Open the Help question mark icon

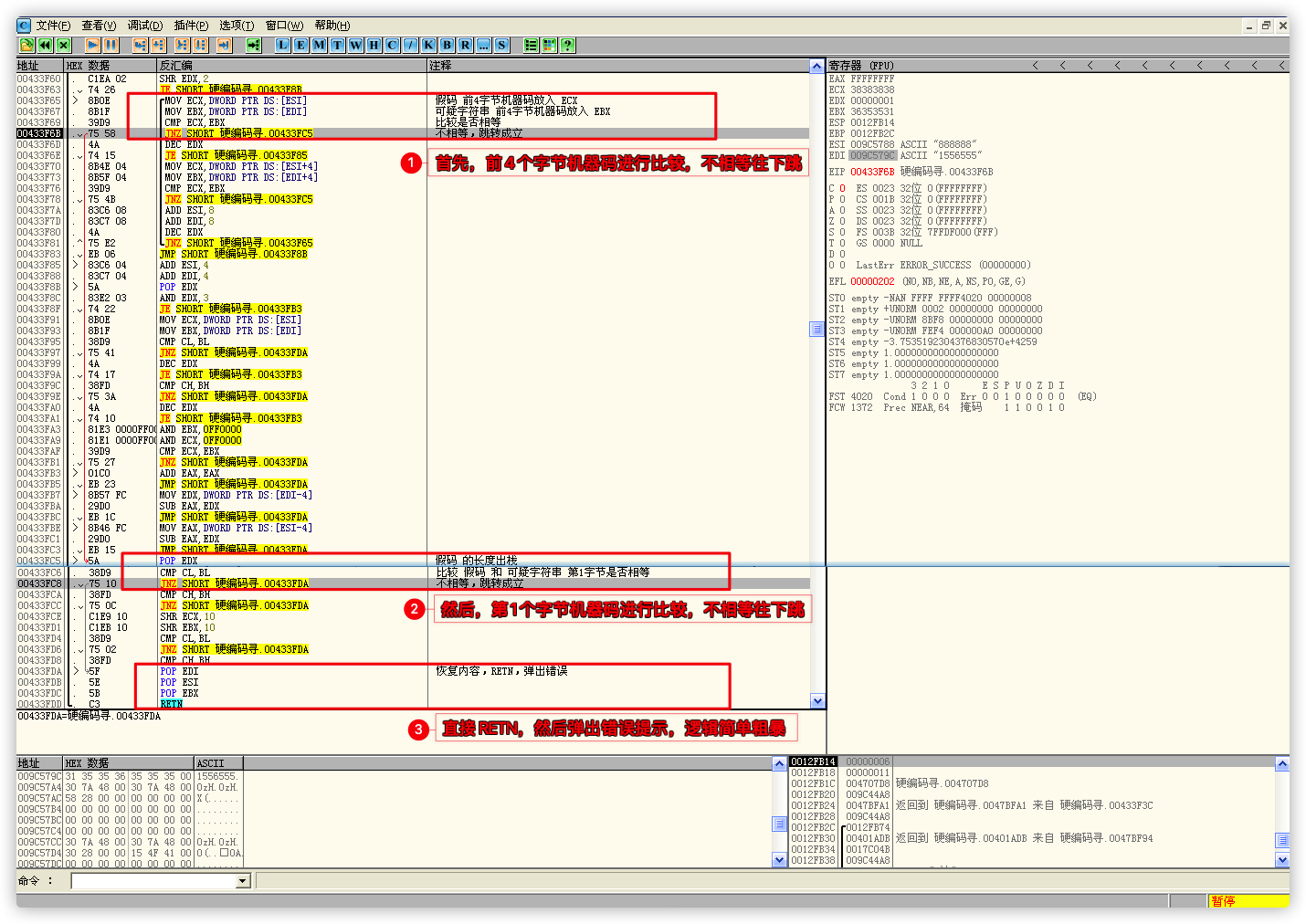point(568,45)
